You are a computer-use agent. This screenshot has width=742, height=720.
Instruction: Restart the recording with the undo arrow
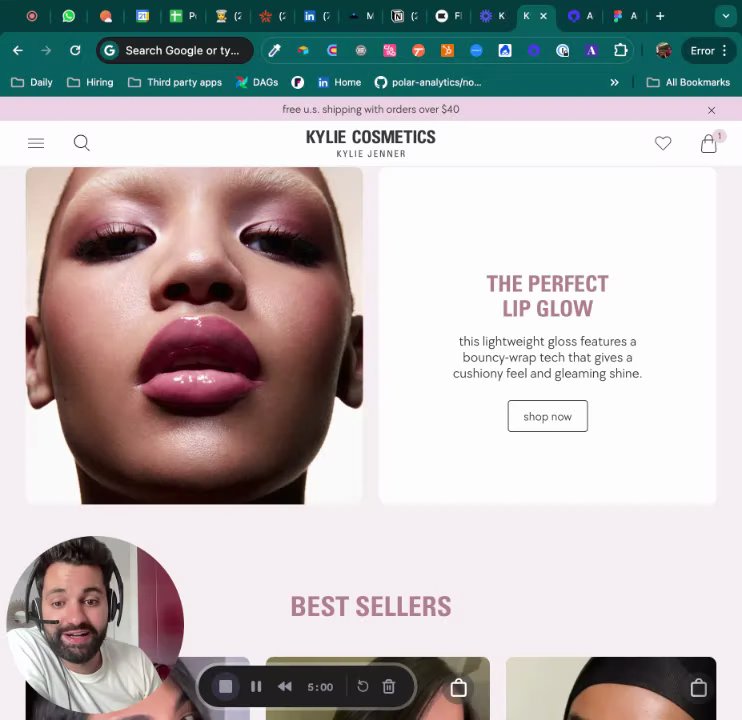click(362, 686)
